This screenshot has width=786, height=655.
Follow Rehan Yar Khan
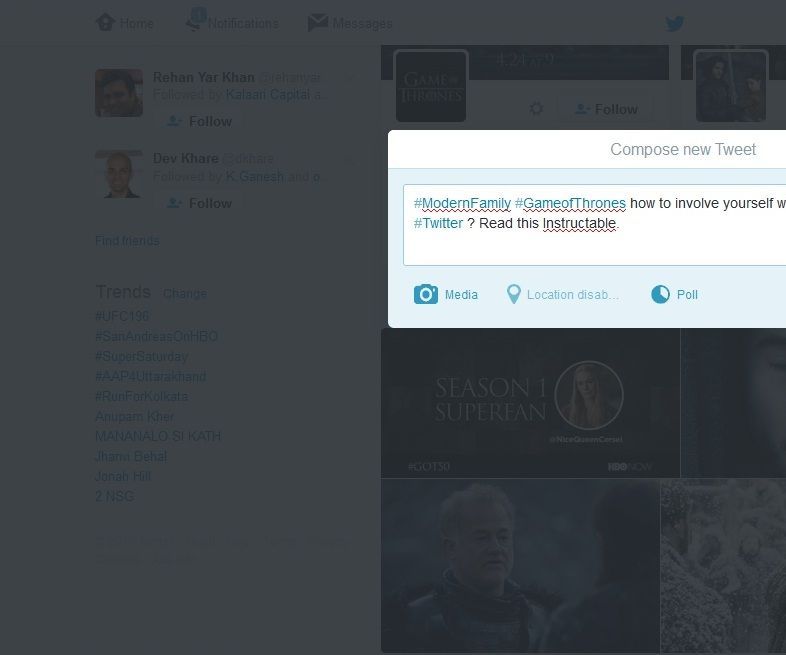tap(200, 121)
